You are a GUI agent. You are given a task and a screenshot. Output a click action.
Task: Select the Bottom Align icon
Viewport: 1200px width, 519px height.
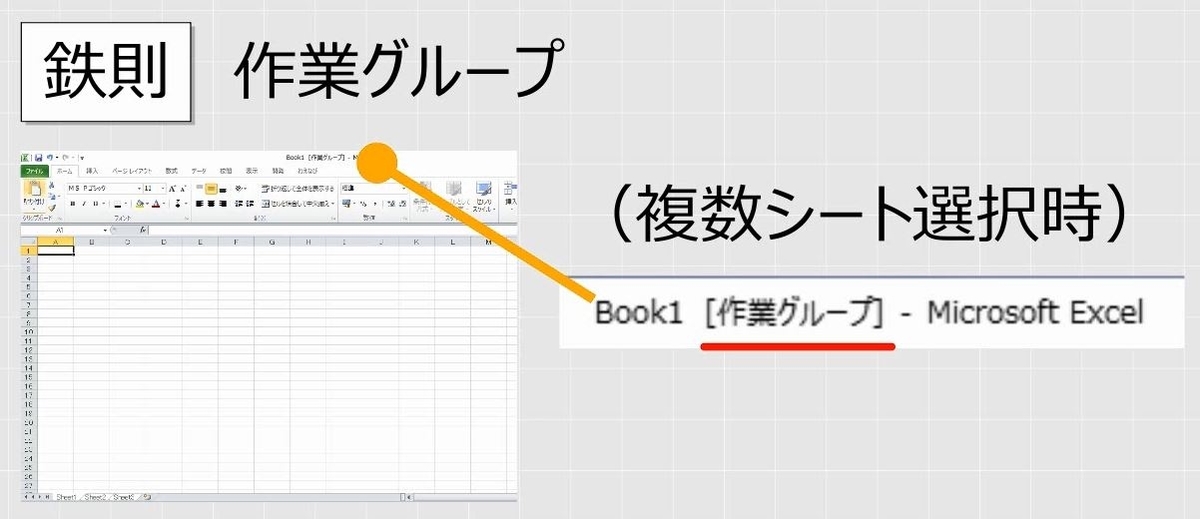click(x=223, y=189)
